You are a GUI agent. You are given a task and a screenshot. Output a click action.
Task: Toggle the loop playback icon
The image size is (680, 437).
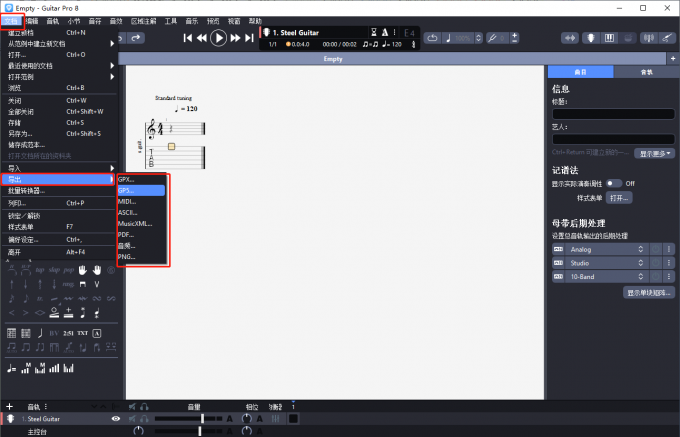coord(432,38)
